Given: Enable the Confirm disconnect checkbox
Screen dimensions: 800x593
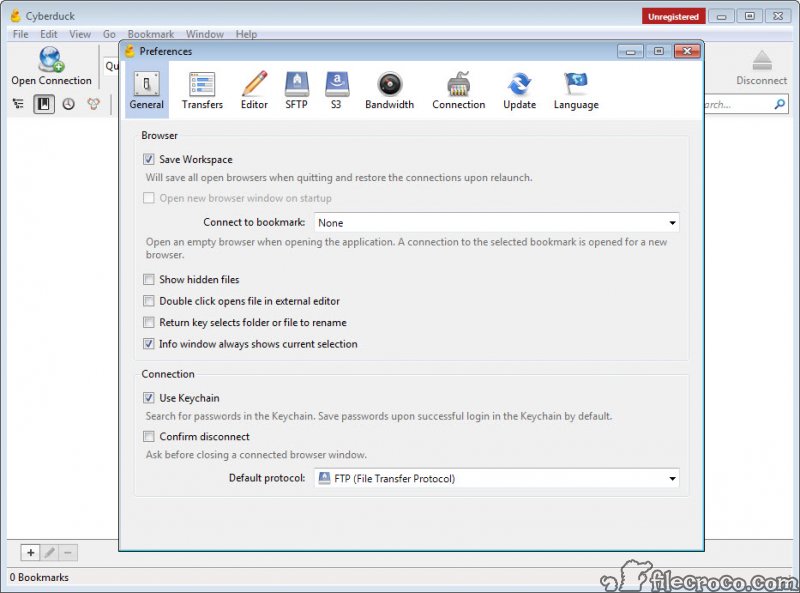Looking at the screenshot, I should 148,436.
